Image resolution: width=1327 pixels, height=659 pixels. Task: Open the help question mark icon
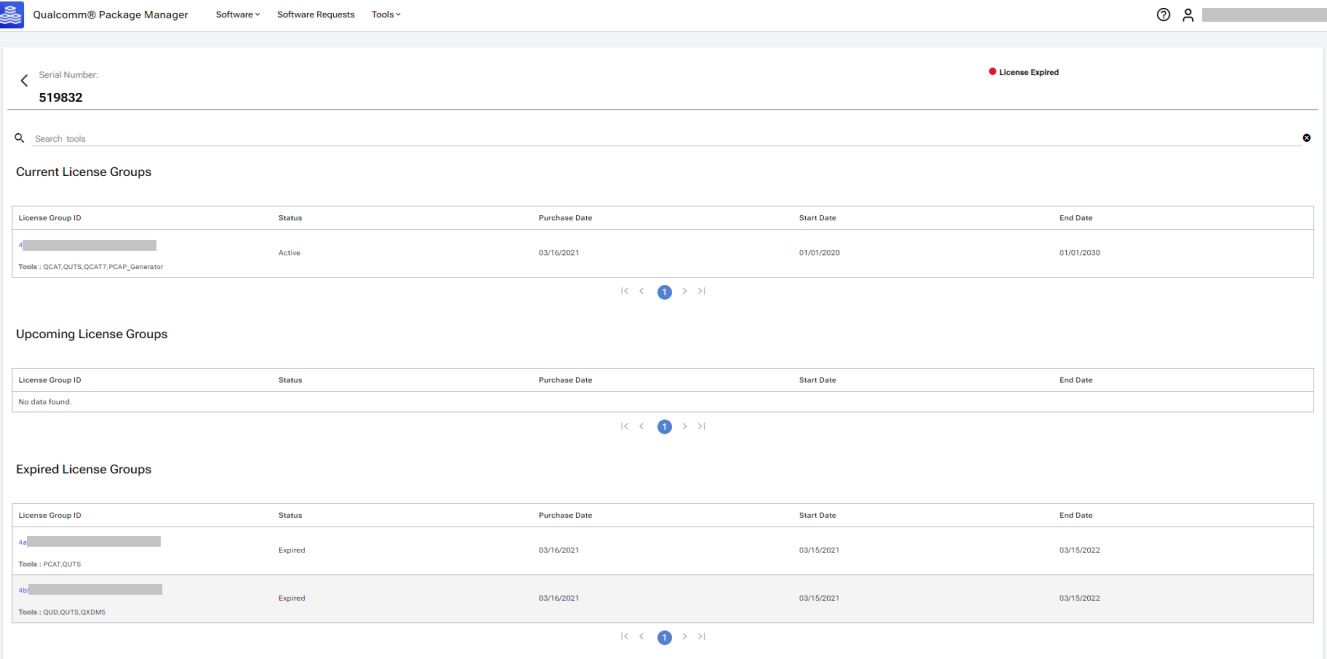pyautogui.click(x=1163, y=15)
